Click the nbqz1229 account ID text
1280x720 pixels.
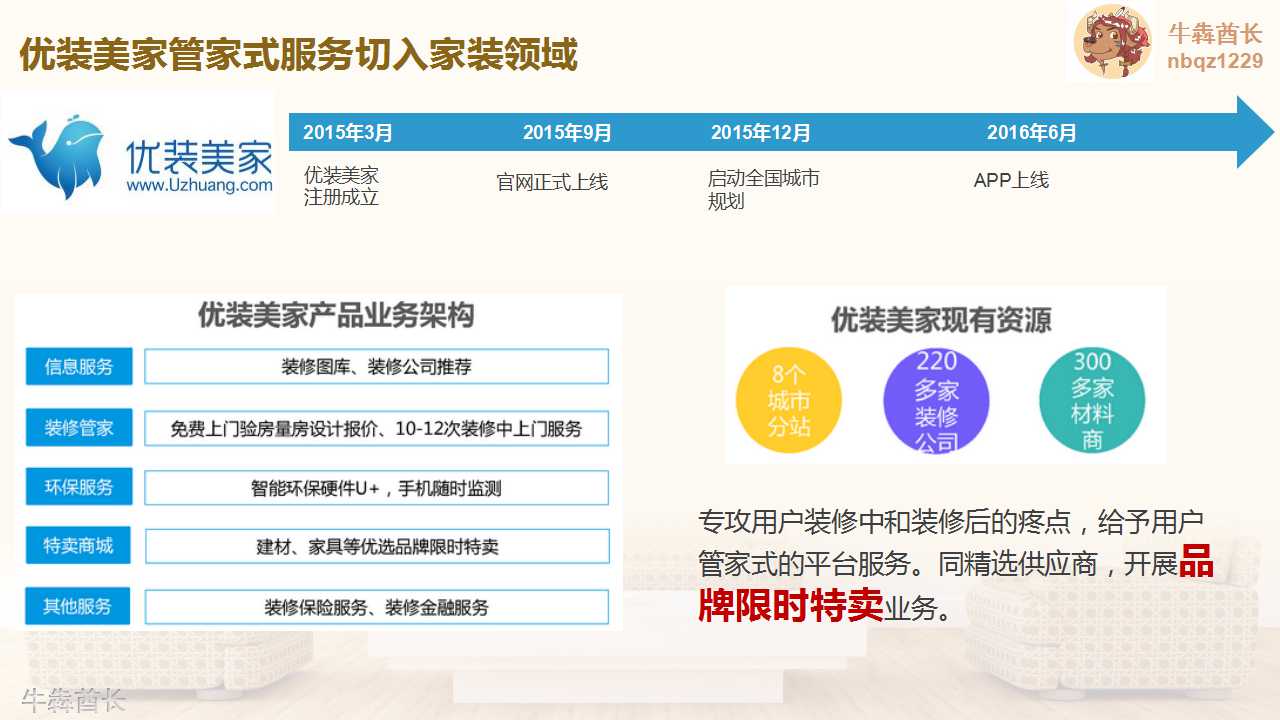coord(1215,61)
